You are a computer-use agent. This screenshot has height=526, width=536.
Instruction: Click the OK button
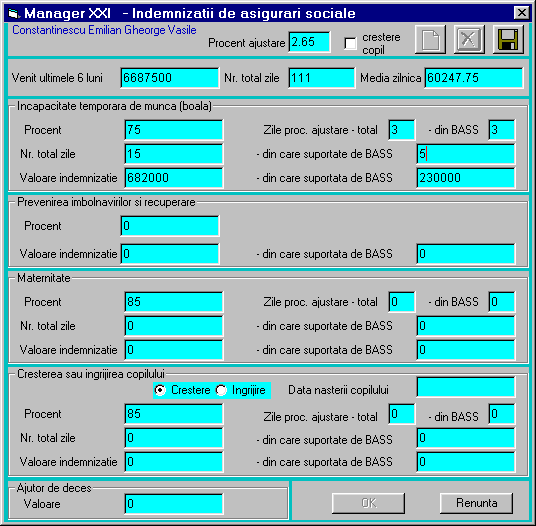(368, 503)
